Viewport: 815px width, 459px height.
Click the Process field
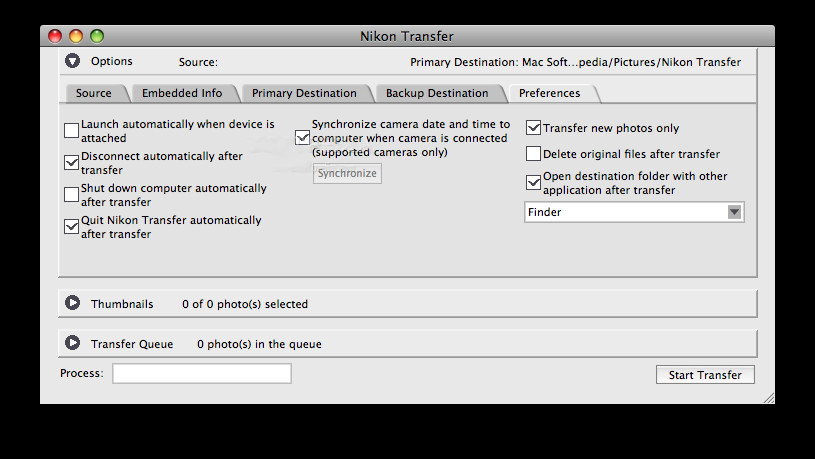tap(202, 373)
